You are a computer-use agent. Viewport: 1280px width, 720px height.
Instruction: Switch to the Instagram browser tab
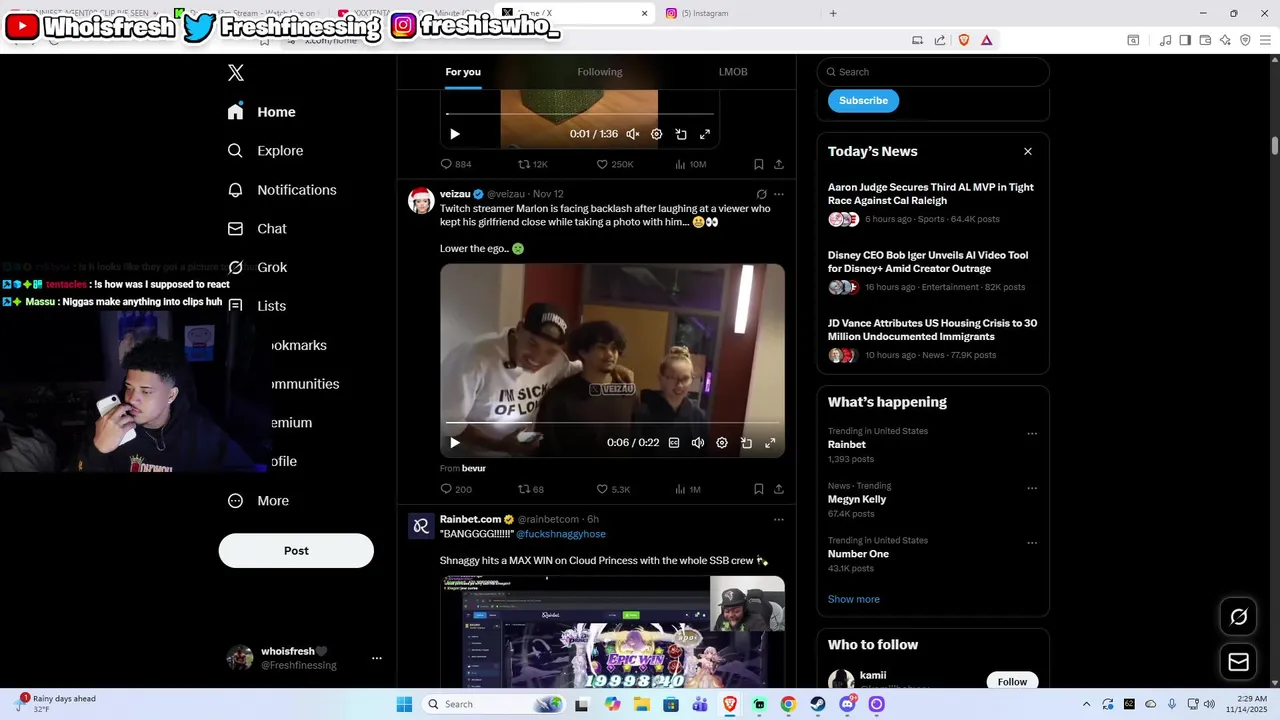coord(736,13)
